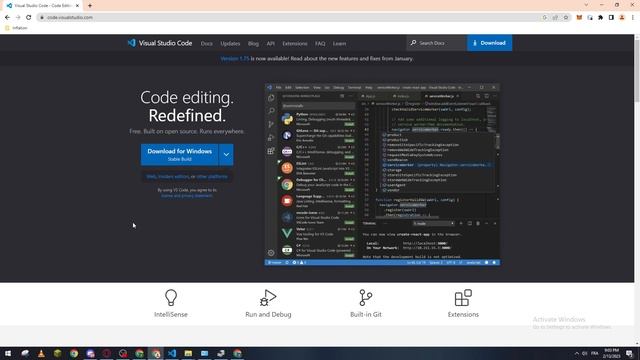
Task: Open the Chrome profile avatar
Action: click(622, 18)
